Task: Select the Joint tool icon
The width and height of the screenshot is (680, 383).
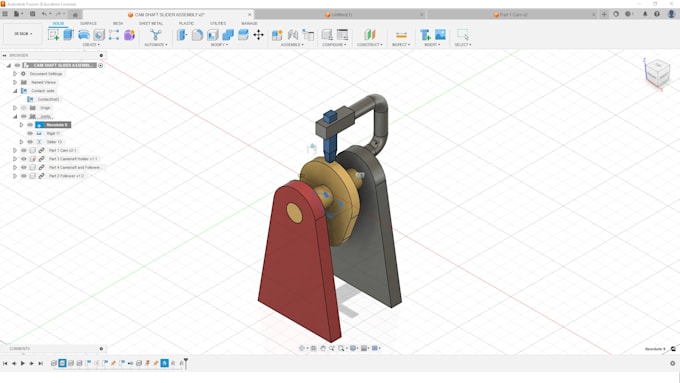Action: click(x=293, y=35)
